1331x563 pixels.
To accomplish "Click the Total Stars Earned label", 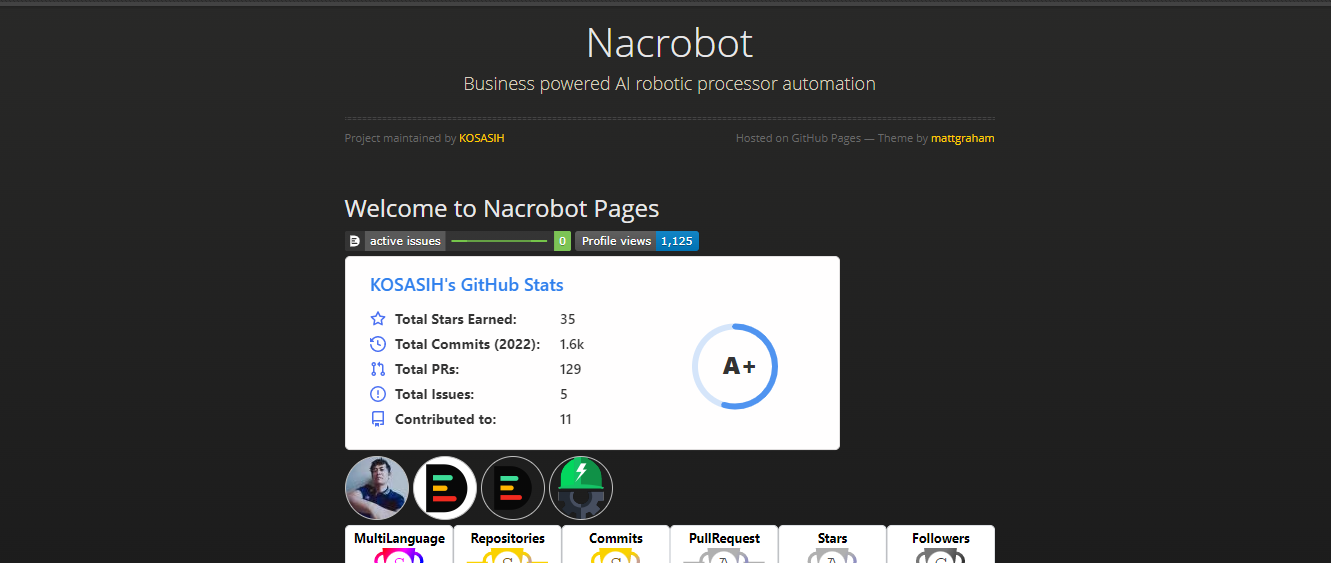I will coord(456,319).
